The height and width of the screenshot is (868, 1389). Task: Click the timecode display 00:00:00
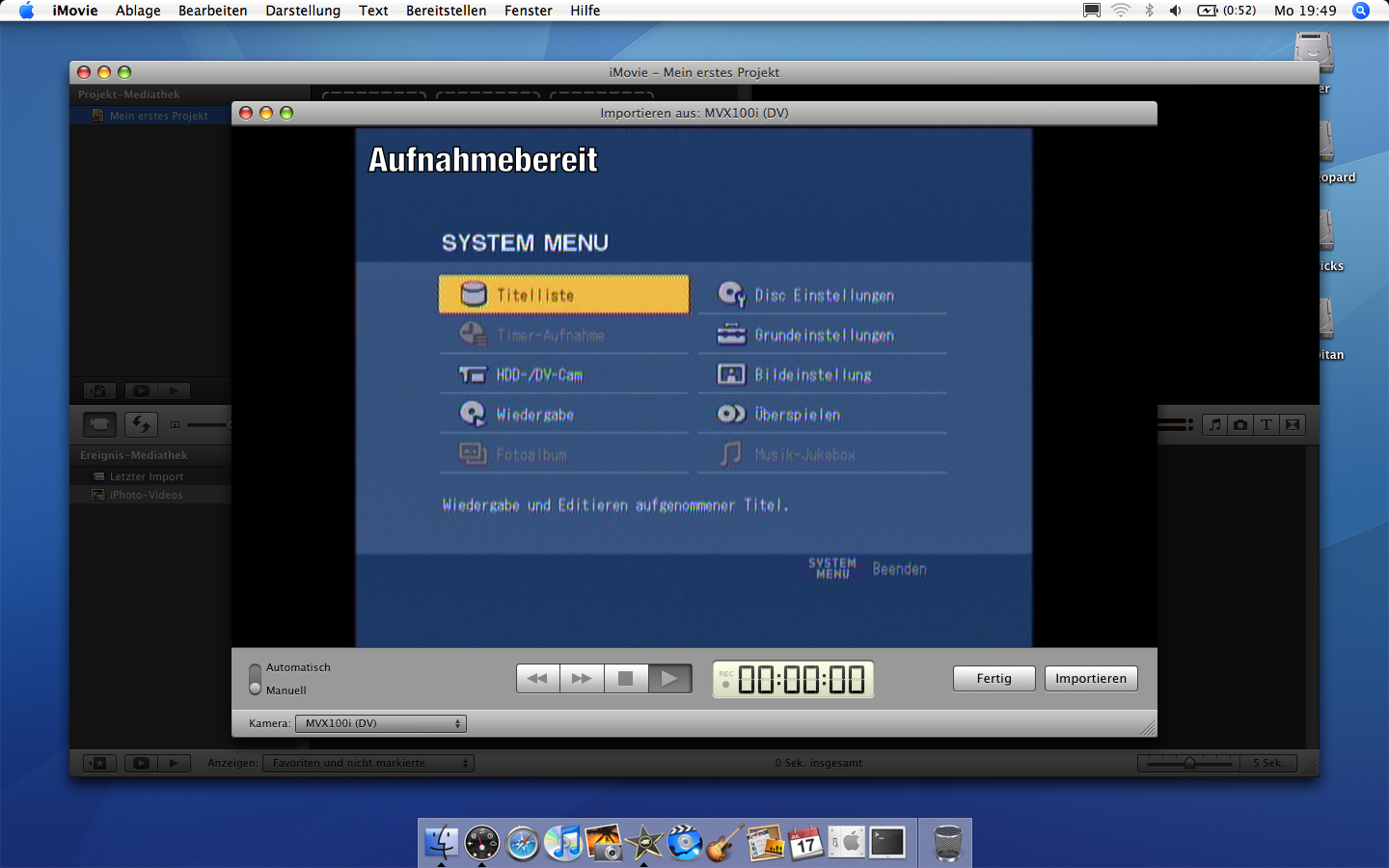[x=793, y=679]
